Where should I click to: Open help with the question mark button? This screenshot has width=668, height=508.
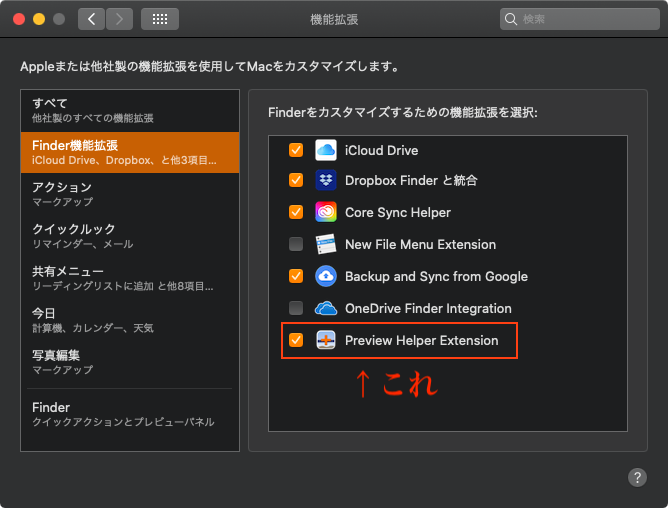pos(637,477)
